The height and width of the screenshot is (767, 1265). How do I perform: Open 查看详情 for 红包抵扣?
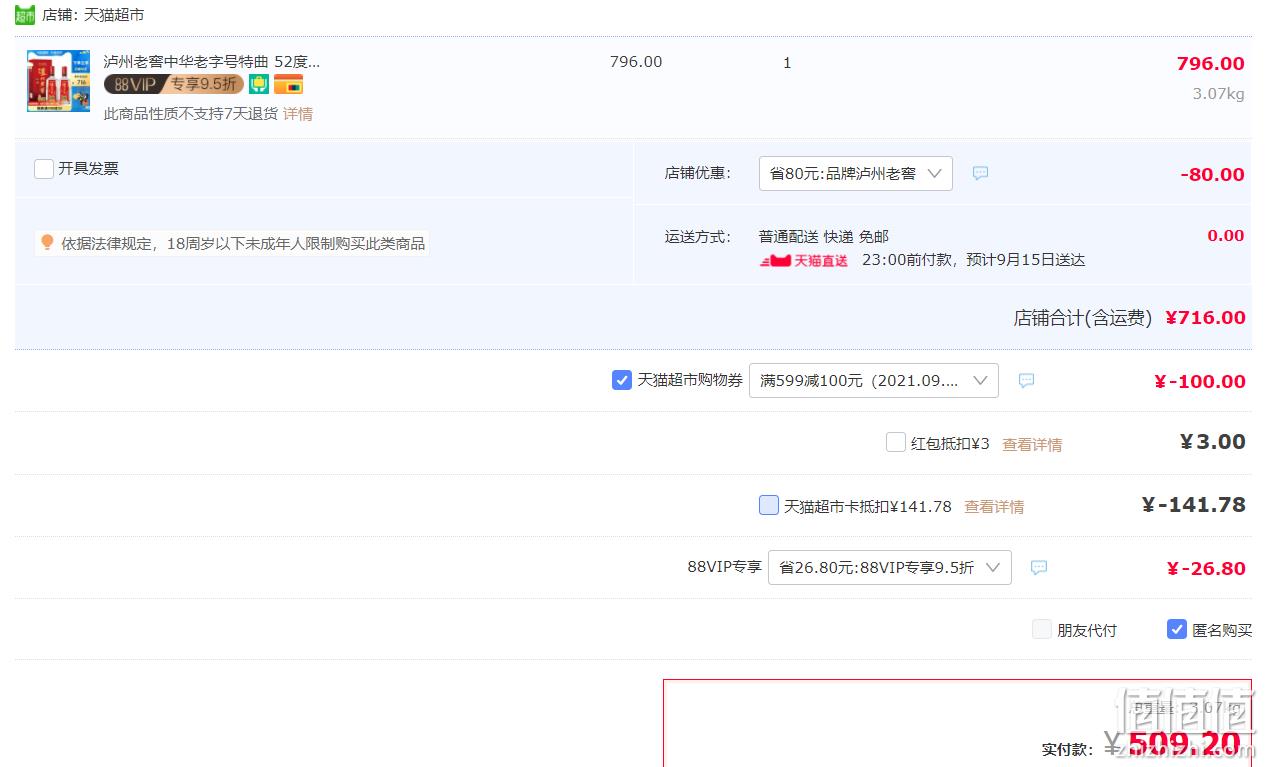click(1032, 444)
